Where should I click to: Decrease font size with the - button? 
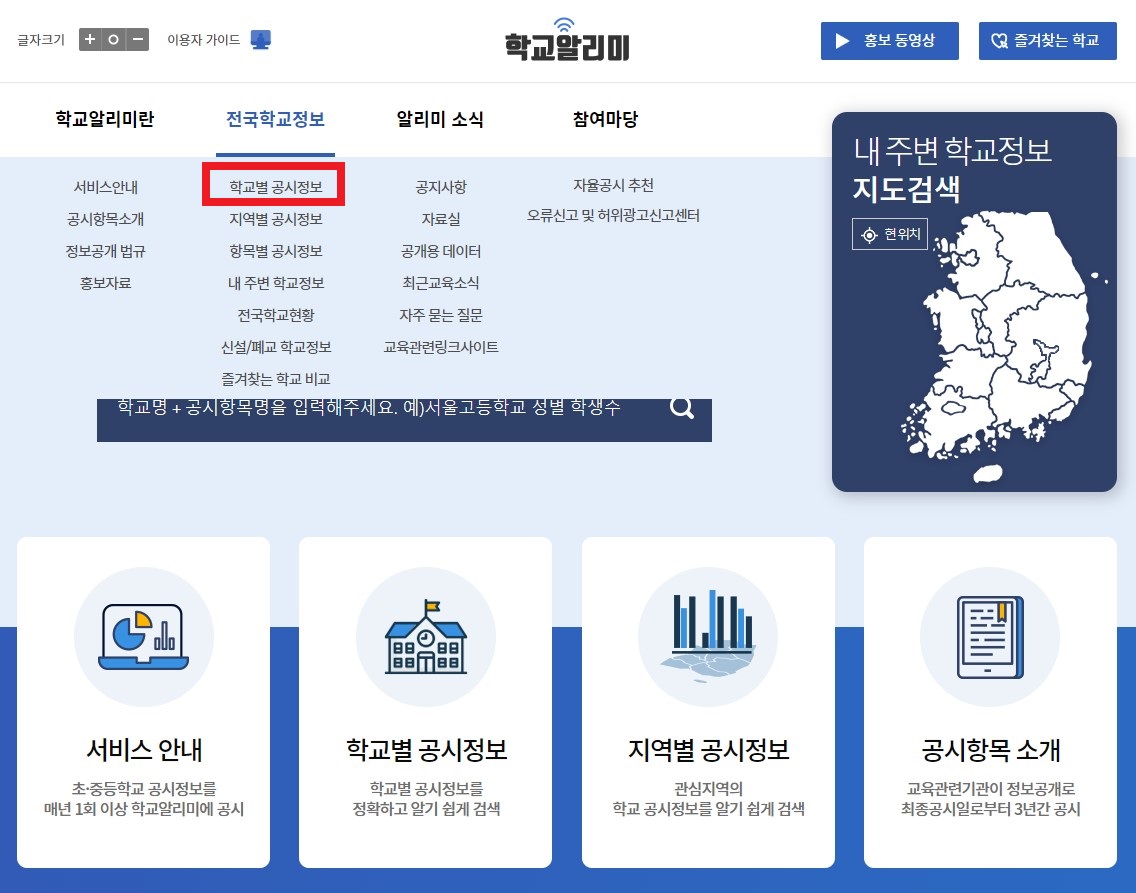[x=139, y=39]
